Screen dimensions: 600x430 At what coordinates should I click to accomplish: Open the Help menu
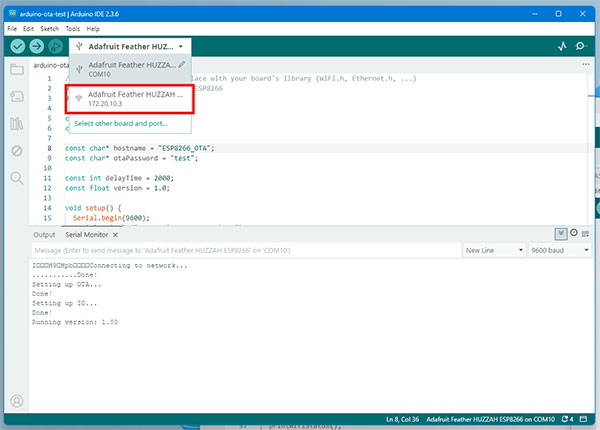pos(93,29)
